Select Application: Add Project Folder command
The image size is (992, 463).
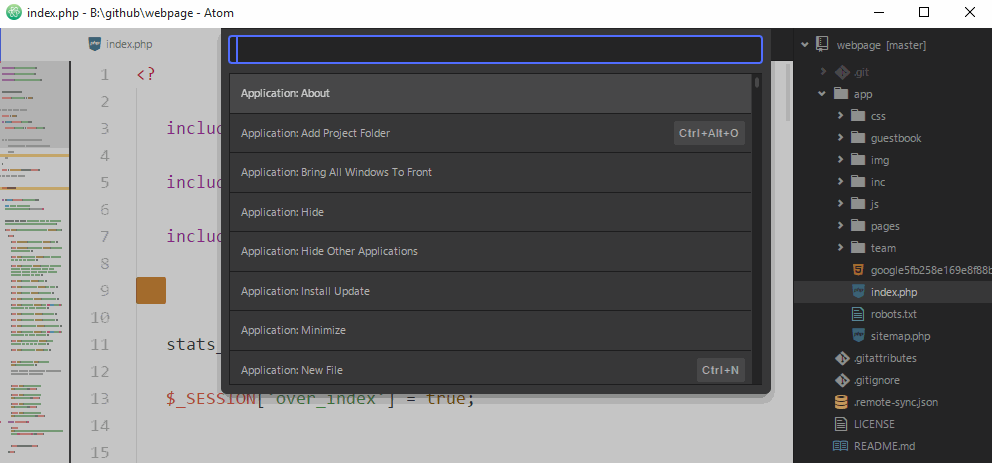point(490,133)
